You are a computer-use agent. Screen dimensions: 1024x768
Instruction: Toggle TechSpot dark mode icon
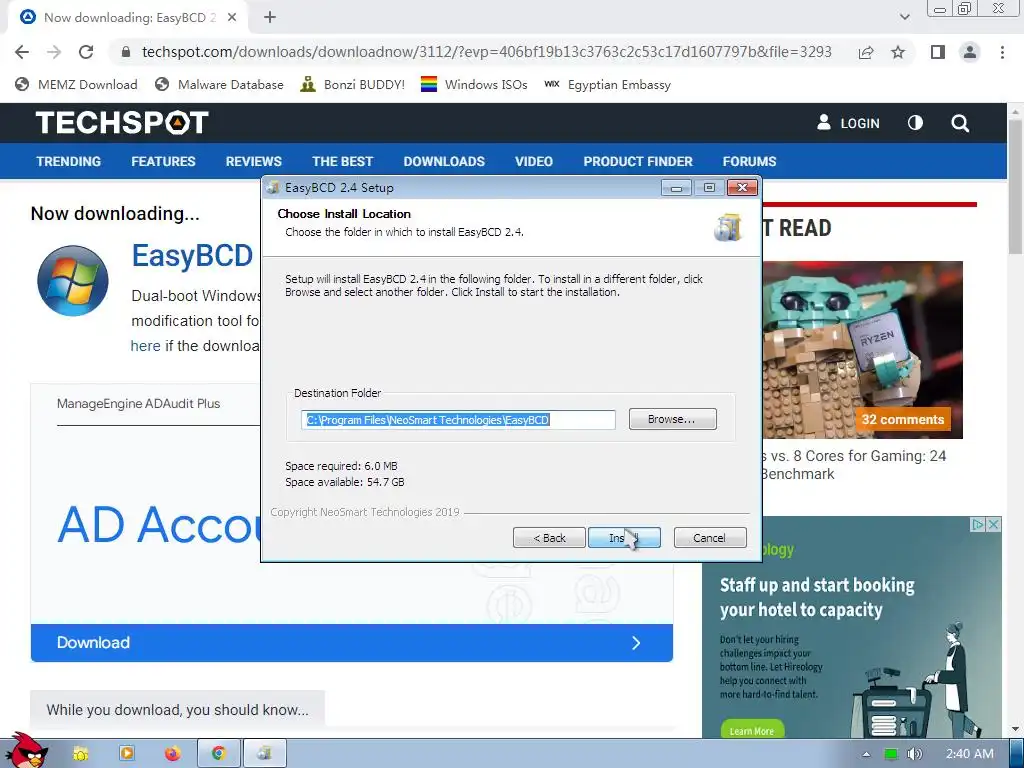pos(915,123)
